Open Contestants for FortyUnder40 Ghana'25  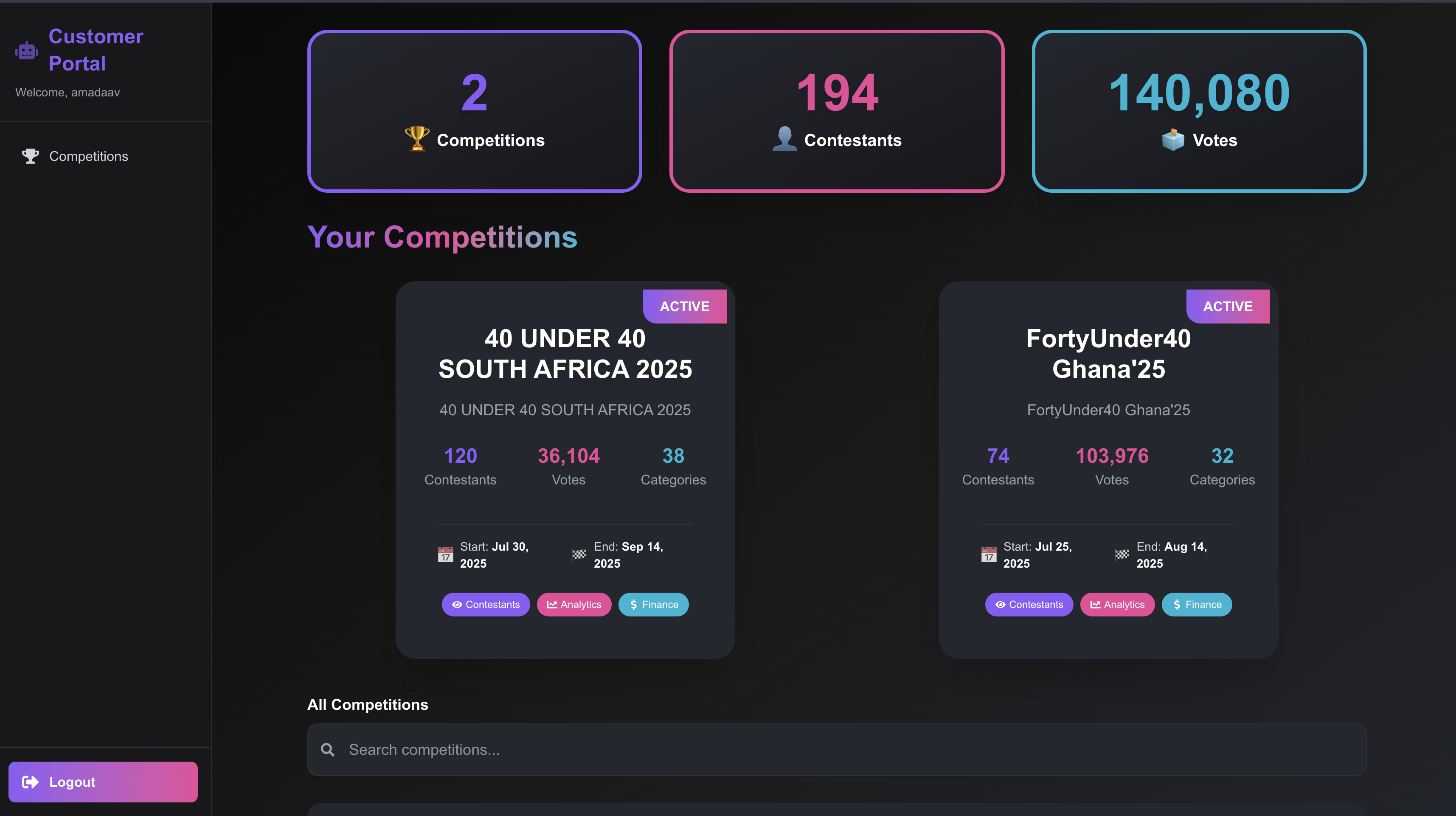[x=1029, y=605]
